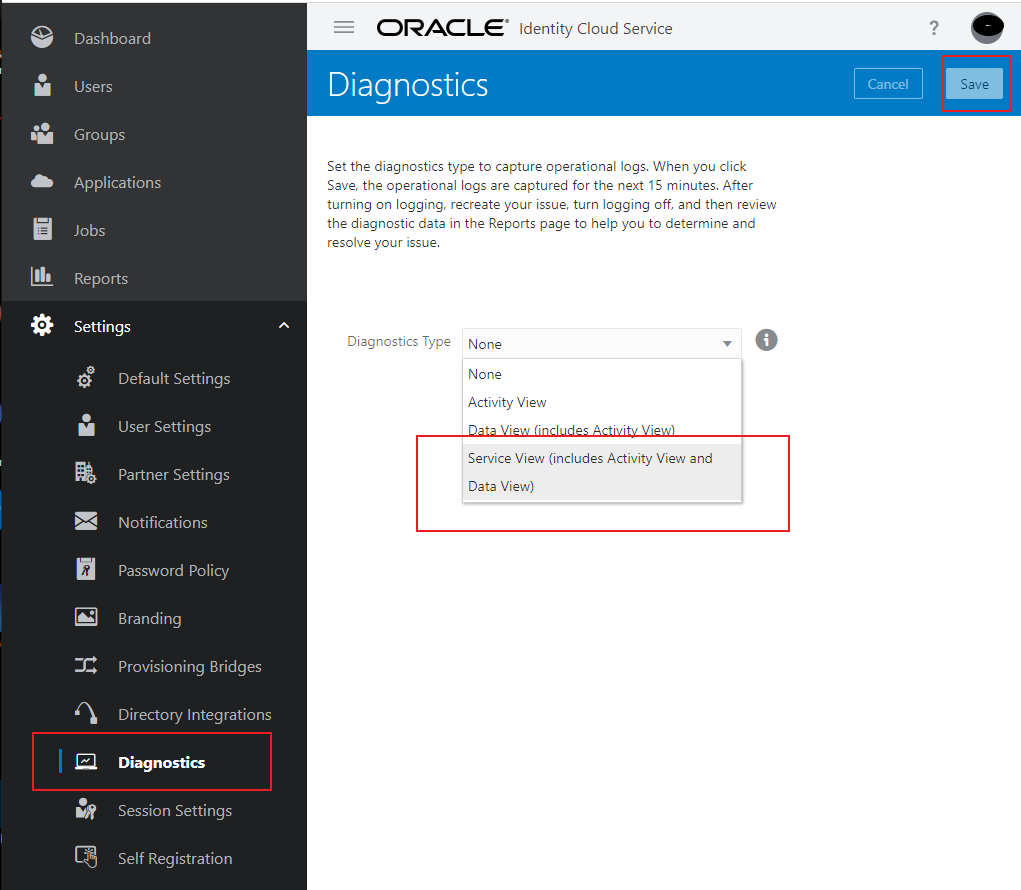
Task: Click the Diagnostics page heading
Action: pos(408,85)
